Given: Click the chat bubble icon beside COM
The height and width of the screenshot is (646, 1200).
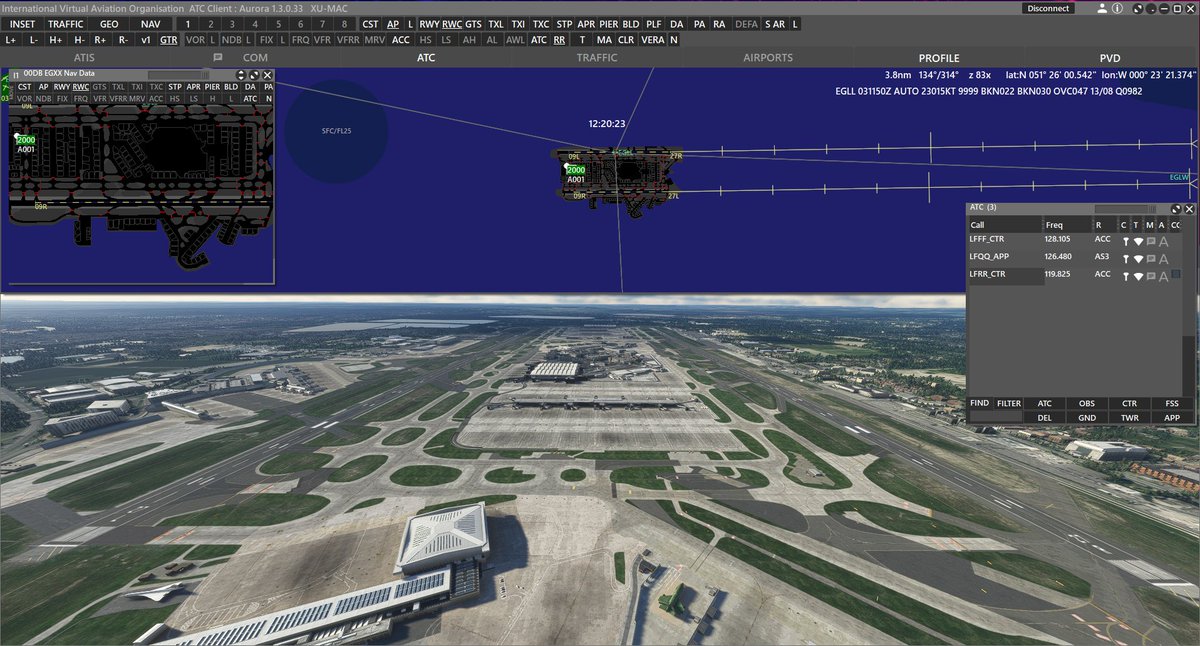Looking at the screenshot, I should 218,58.
